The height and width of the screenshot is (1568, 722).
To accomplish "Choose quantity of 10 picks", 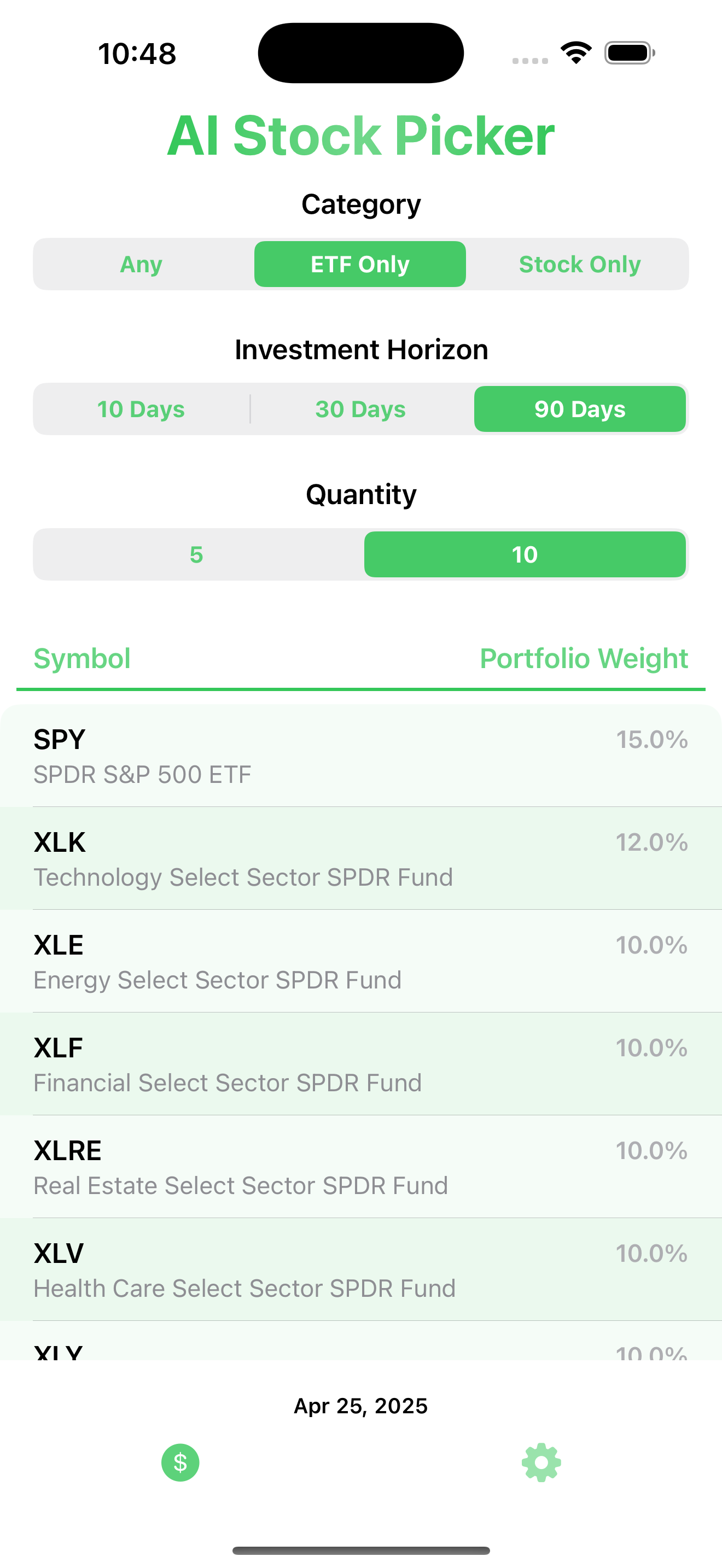I will click(x=525, y=554).
